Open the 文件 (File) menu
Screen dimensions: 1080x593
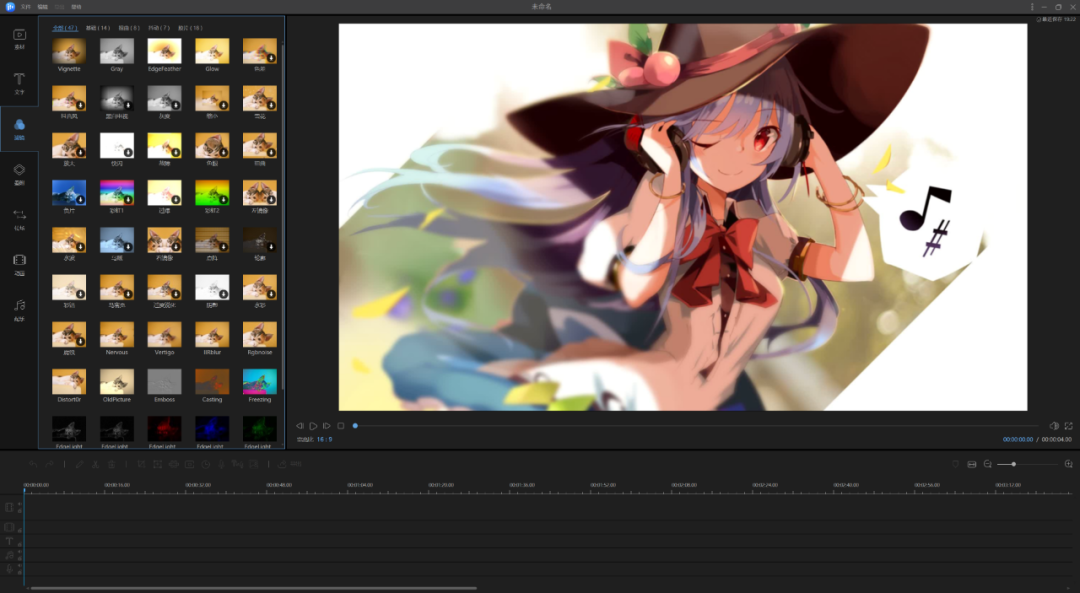(x=25, y=7)
